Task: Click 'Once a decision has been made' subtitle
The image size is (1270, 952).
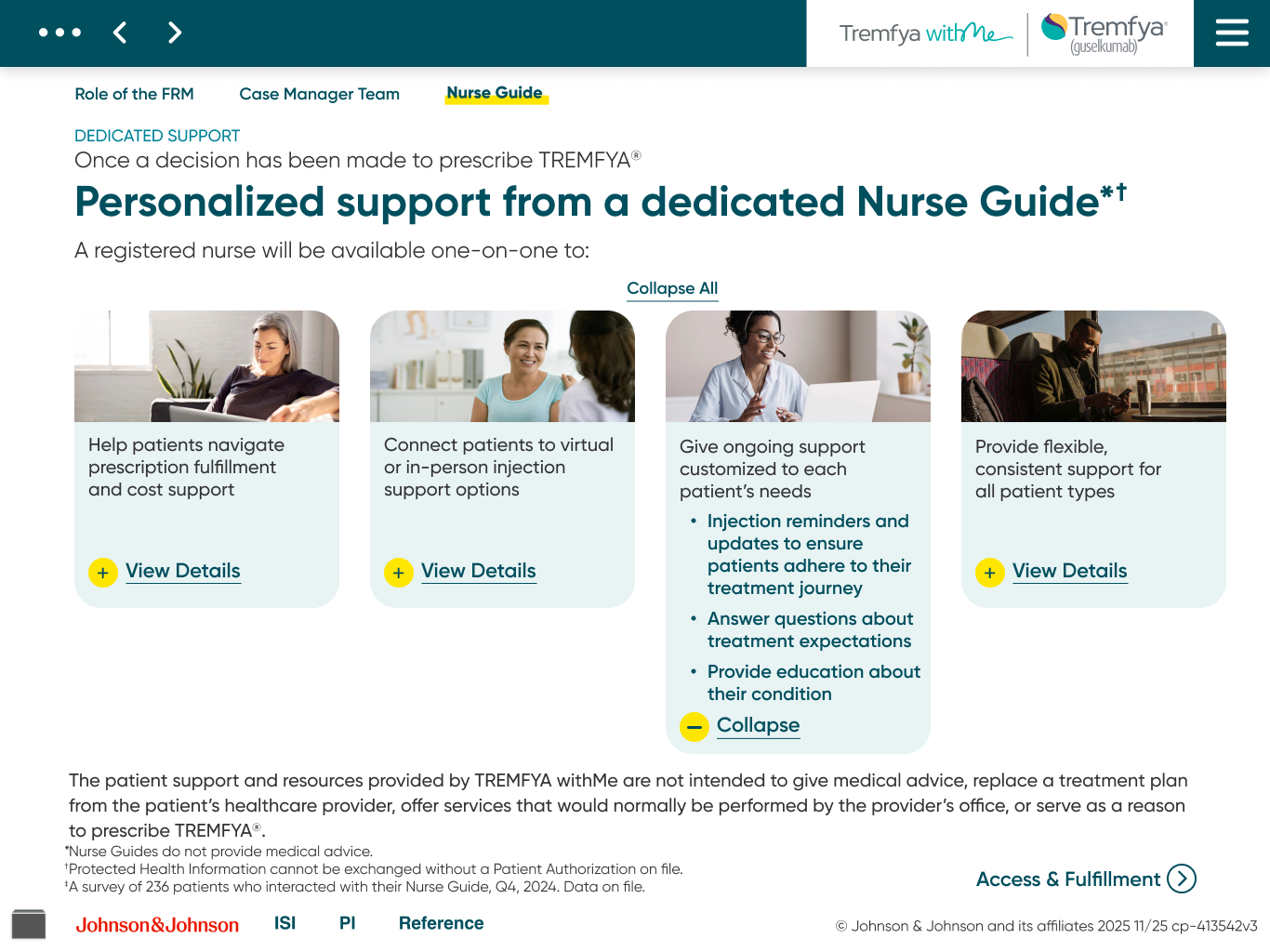Action: click(358, 160)
